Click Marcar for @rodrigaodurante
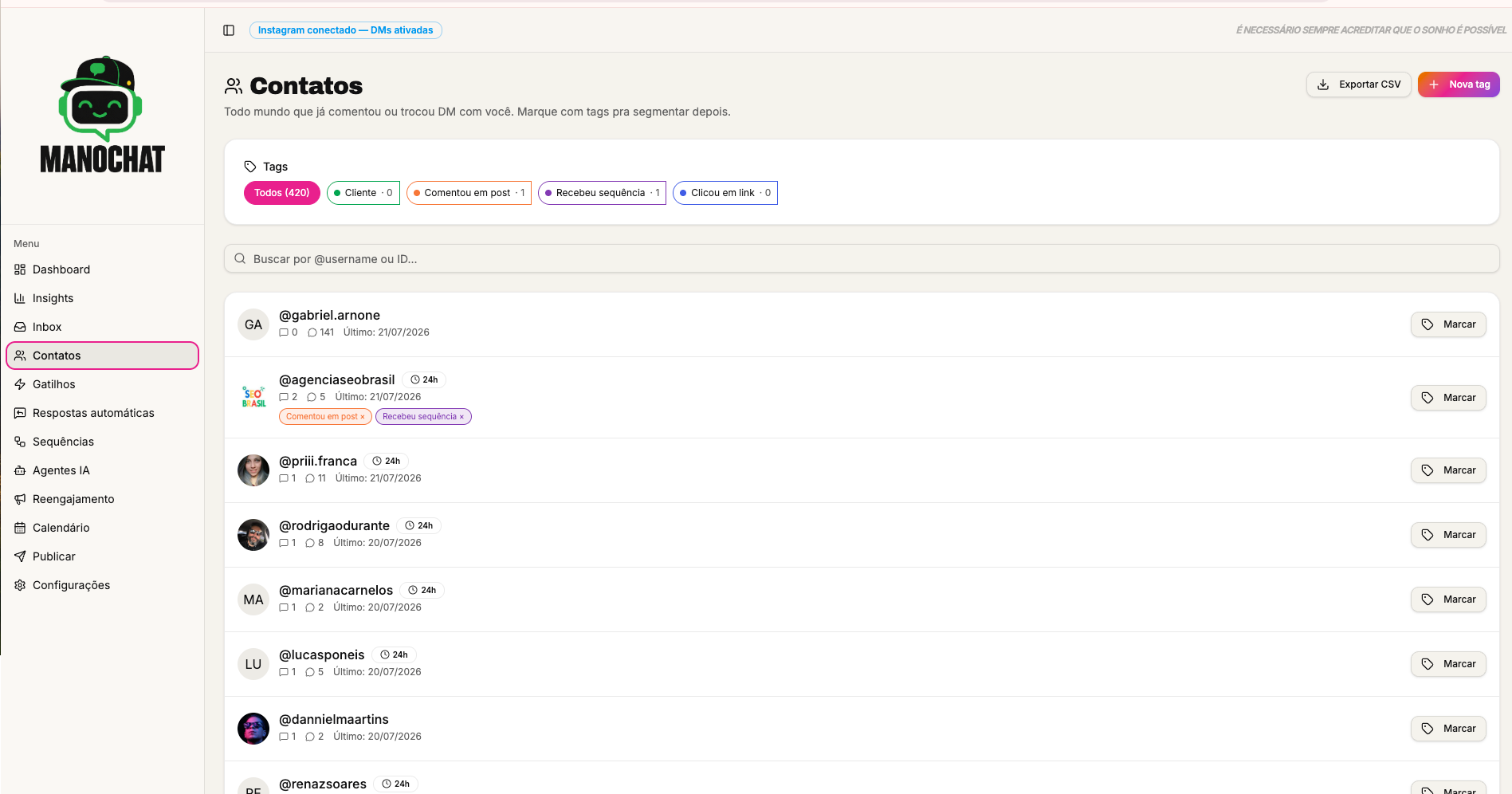This screenshot has height=794, width=1512. tap(1448, 535)
